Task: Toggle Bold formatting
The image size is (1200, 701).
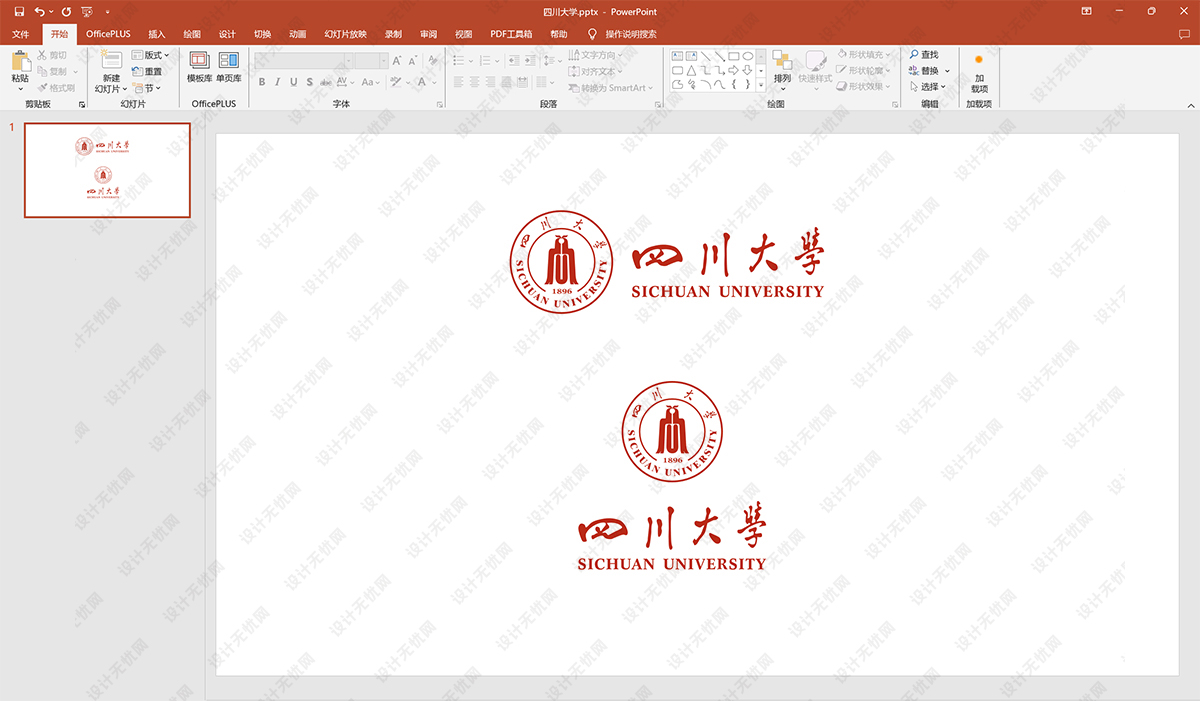Action: (261, 82)
